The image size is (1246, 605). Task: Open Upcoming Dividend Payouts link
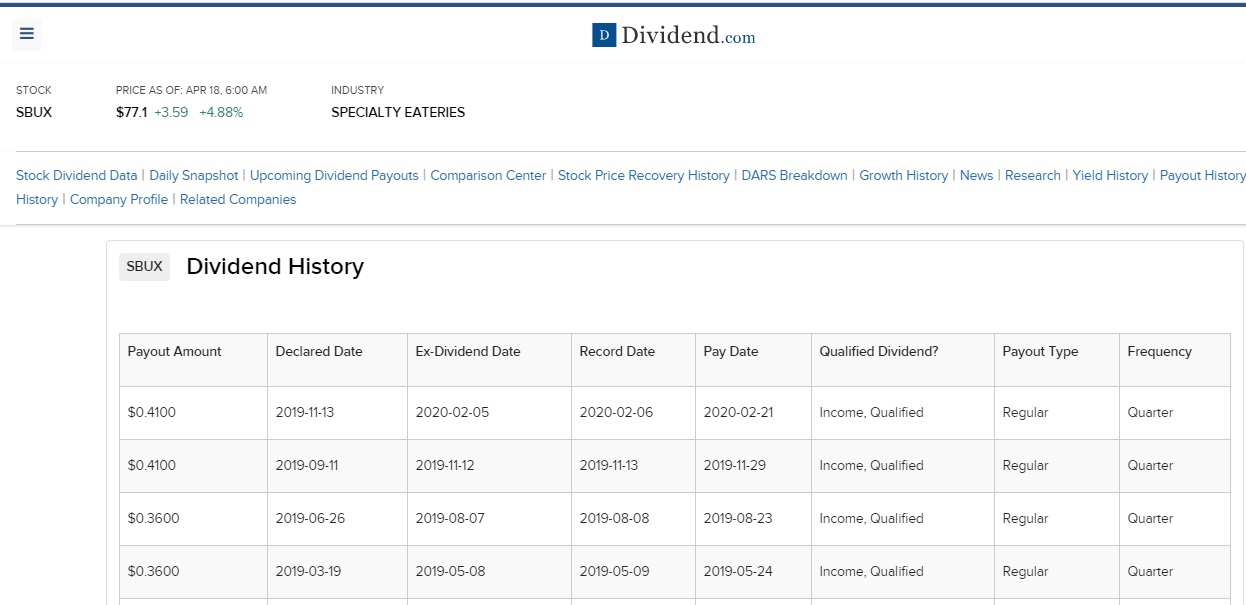tap(334, 175)
